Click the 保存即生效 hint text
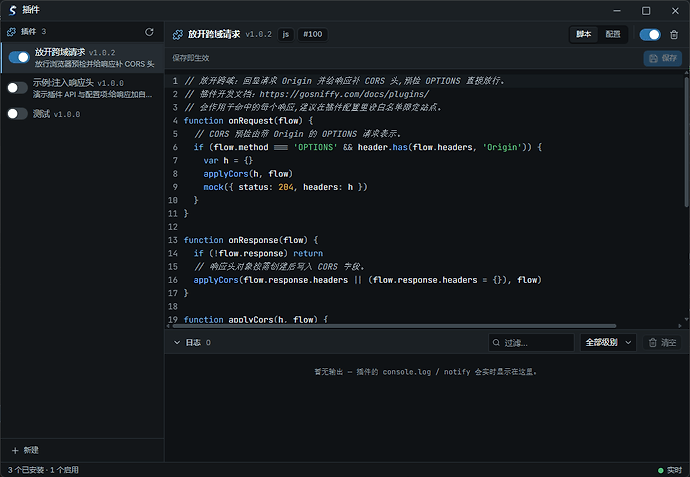This screenshot has height=477, width=690. pyautogui.click(x=191, y=58)
